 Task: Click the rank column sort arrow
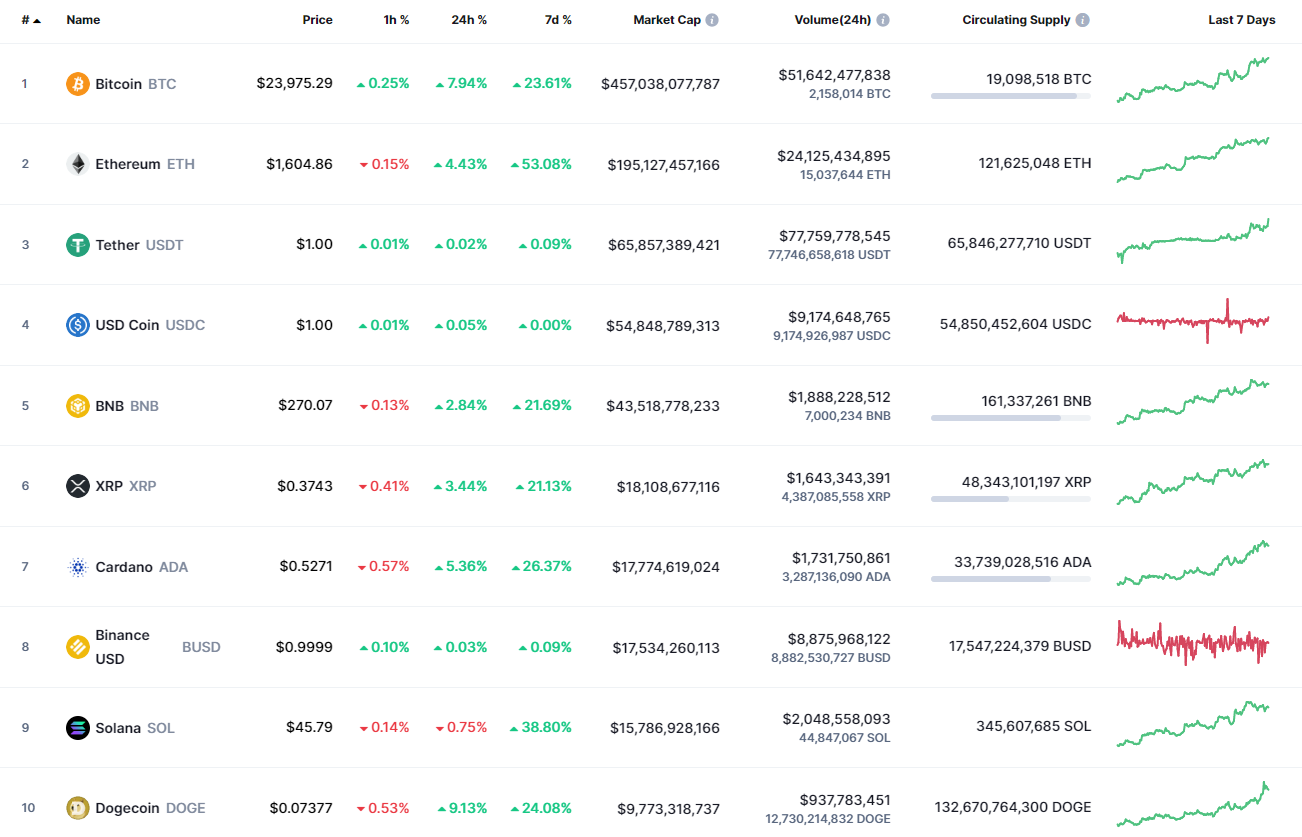pos(36,19)
